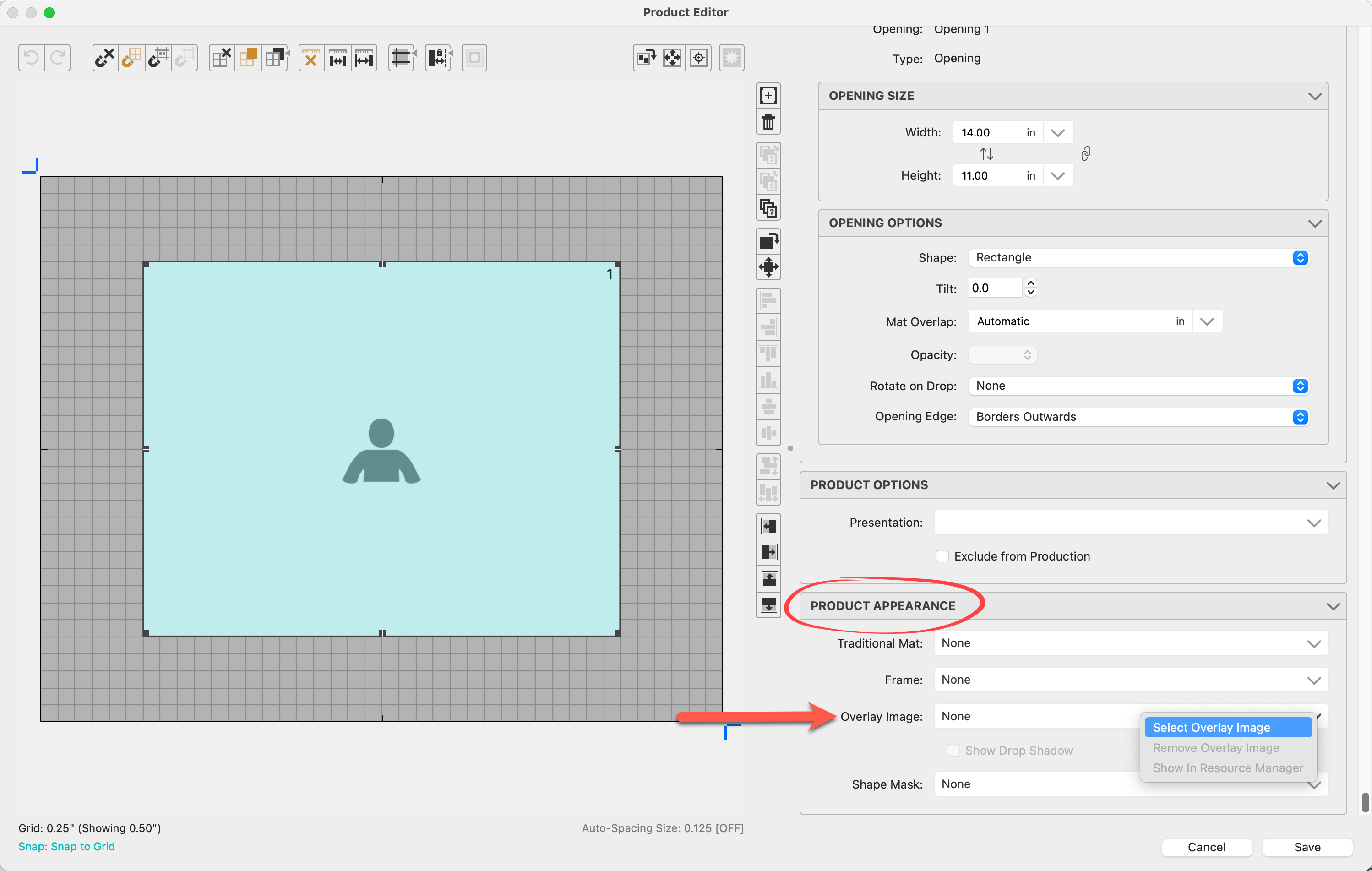
Task: Click the Save button
Action: tap(1307, 847)
